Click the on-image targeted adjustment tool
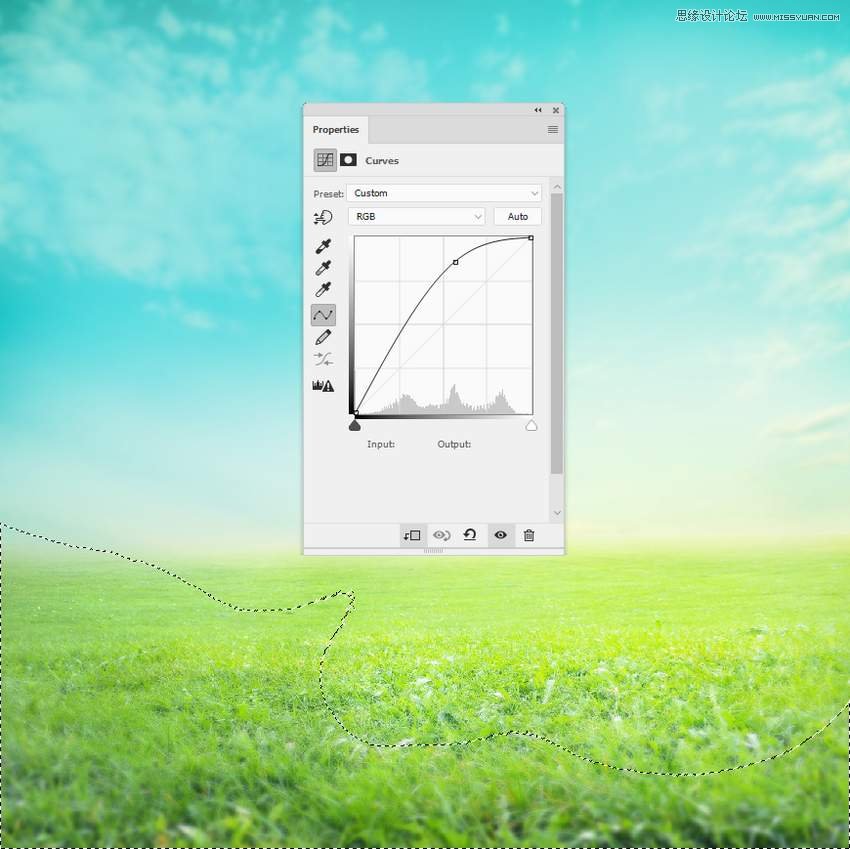Screen dimensions: 850x849 pyautogui.click(x=323, y=217)
